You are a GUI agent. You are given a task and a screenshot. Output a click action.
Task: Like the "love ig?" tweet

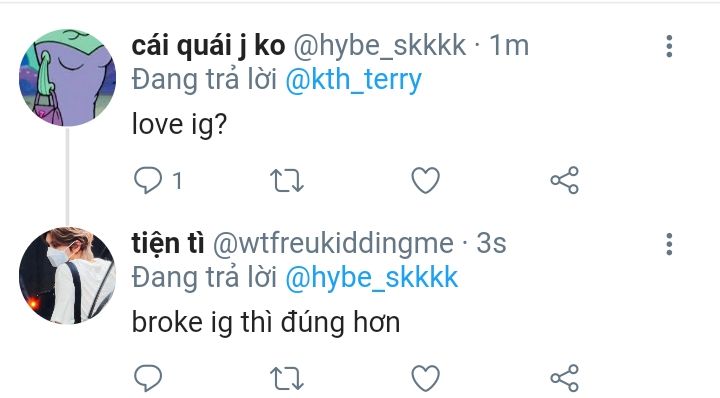tap(426, 180)
